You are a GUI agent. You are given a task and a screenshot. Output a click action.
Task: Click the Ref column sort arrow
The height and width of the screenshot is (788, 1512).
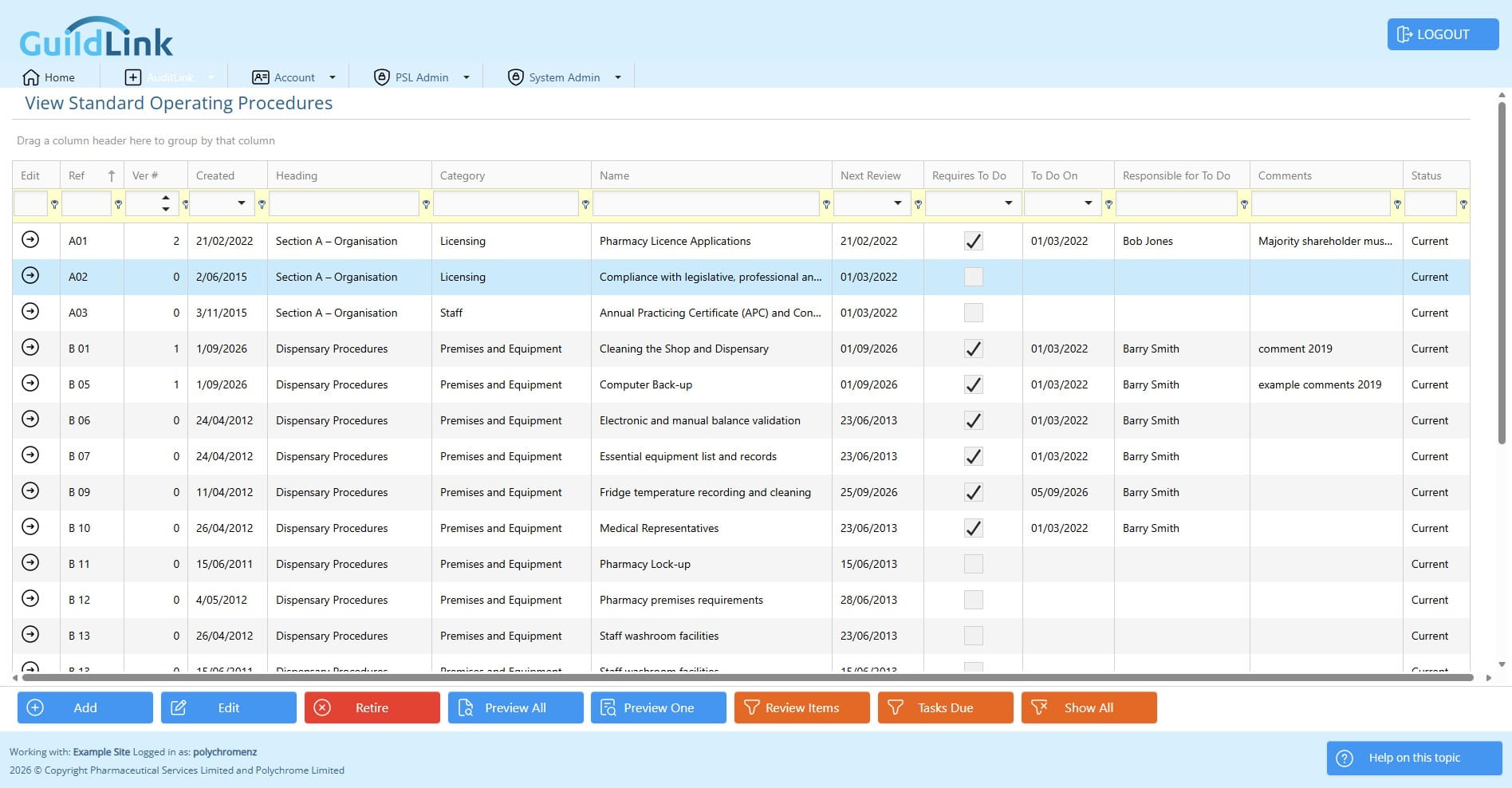coord(112,175)
